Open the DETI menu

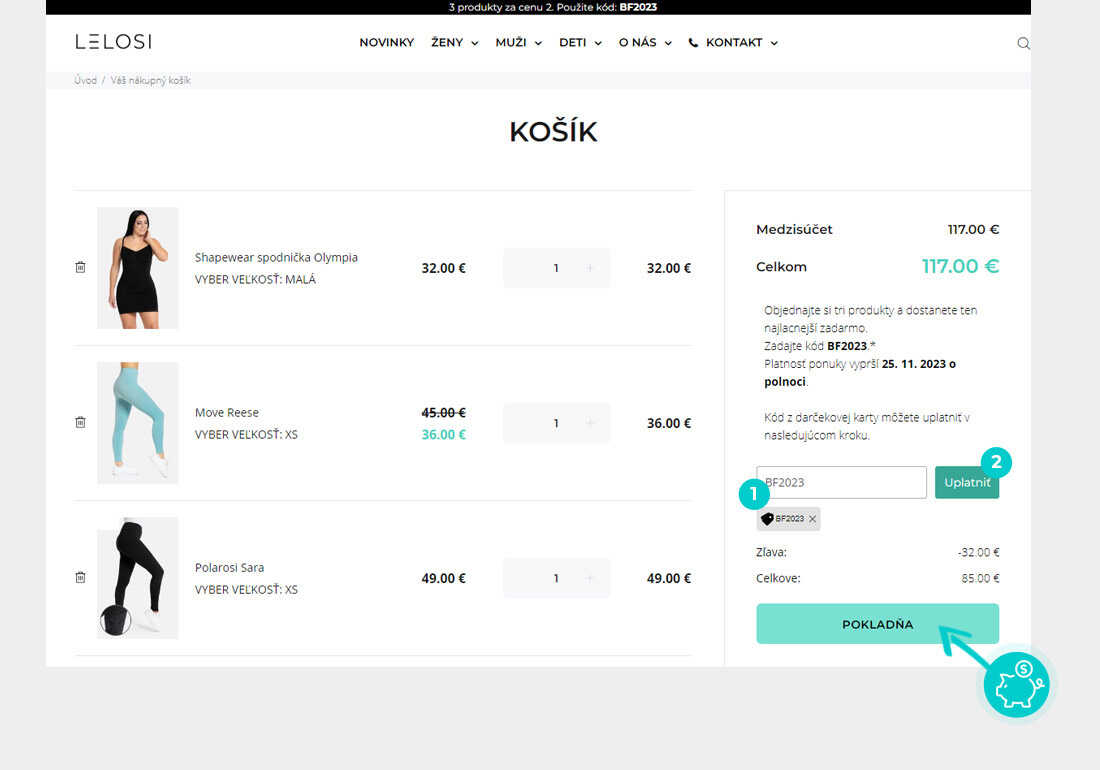(x=572, y=43)
